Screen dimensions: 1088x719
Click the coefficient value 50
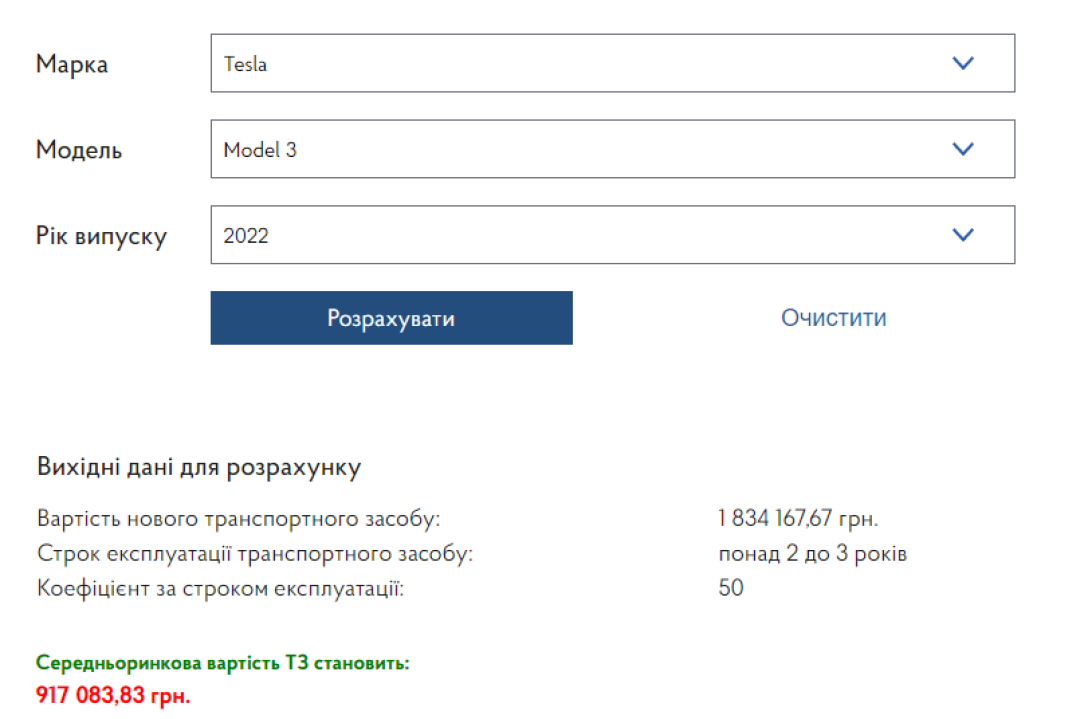[731, 588]
